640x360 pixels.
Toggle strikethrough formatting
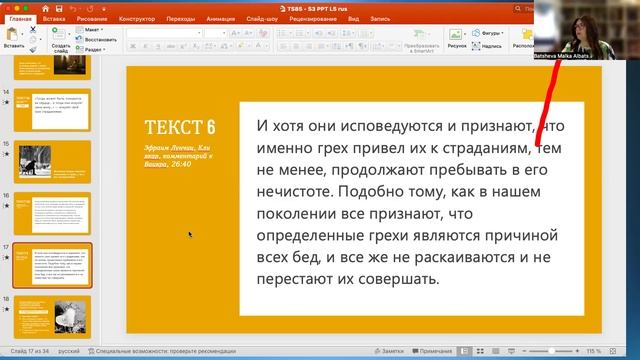(x=171, y=47)
